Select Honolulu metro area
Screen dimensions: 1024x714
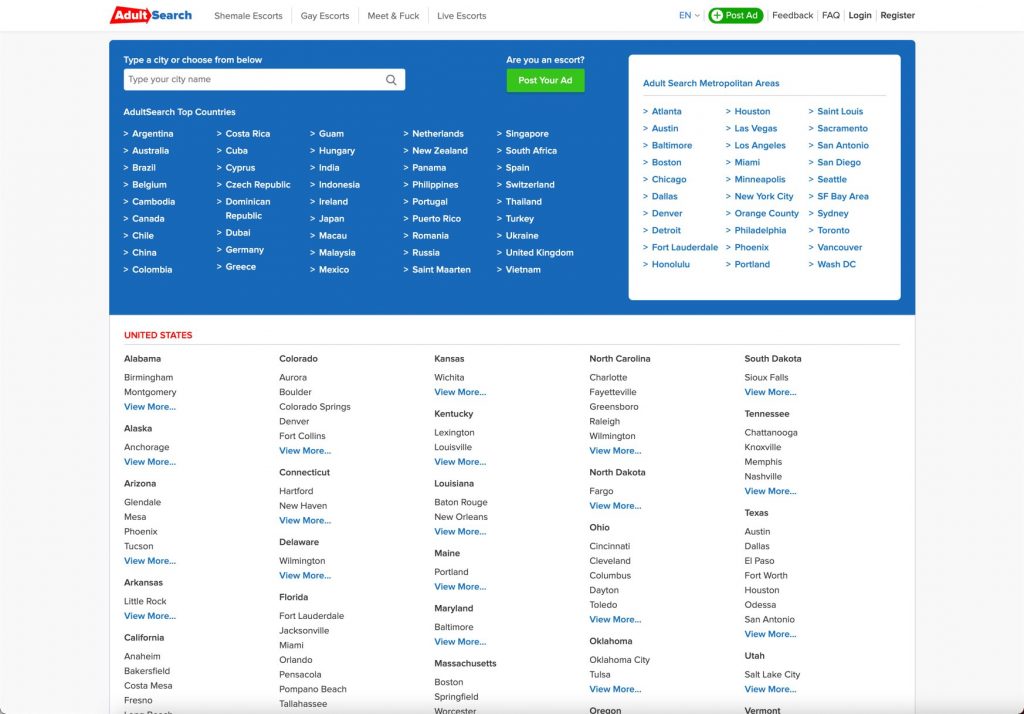tap(671, 264)
